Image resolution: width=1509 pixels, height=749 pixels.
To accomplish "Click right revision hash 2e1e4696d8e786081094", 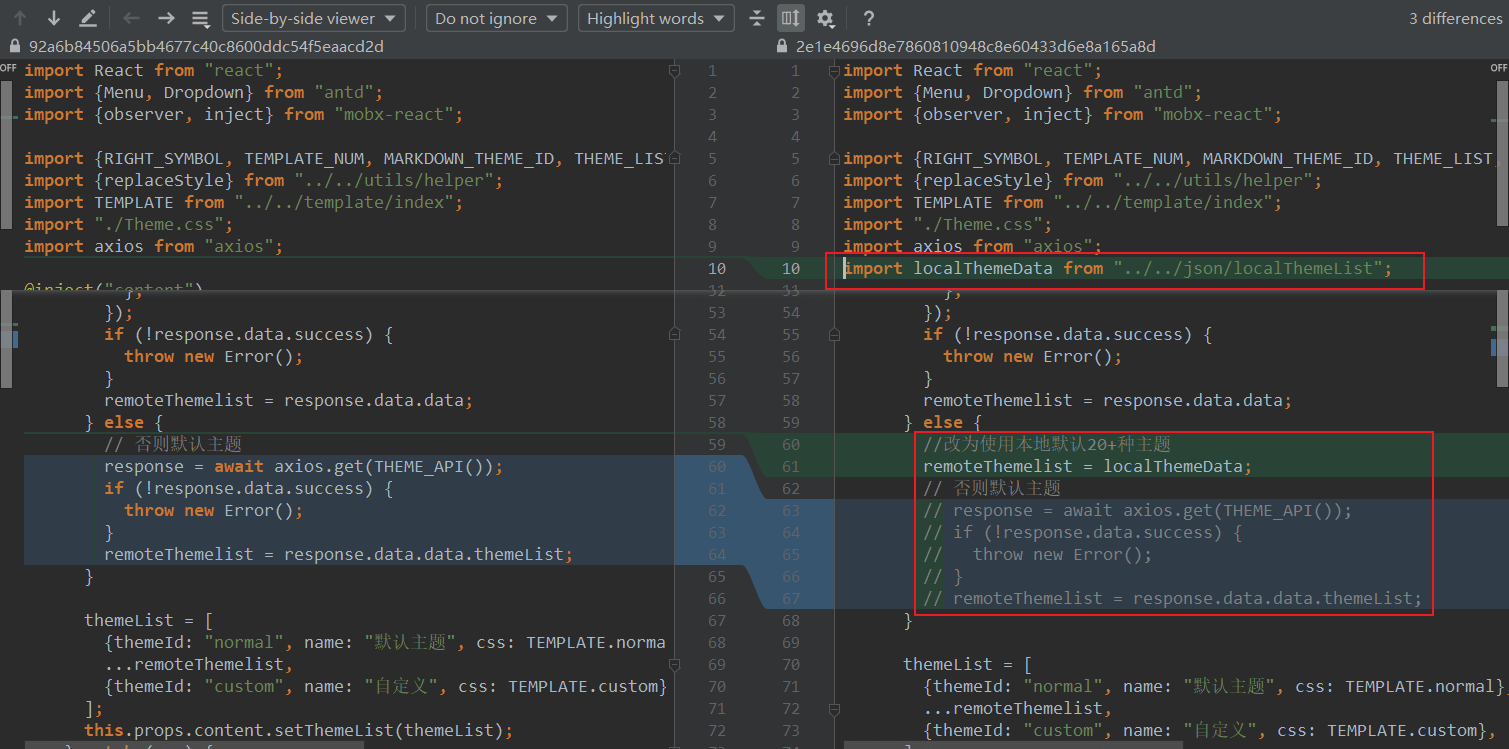I will coord(975,46).
